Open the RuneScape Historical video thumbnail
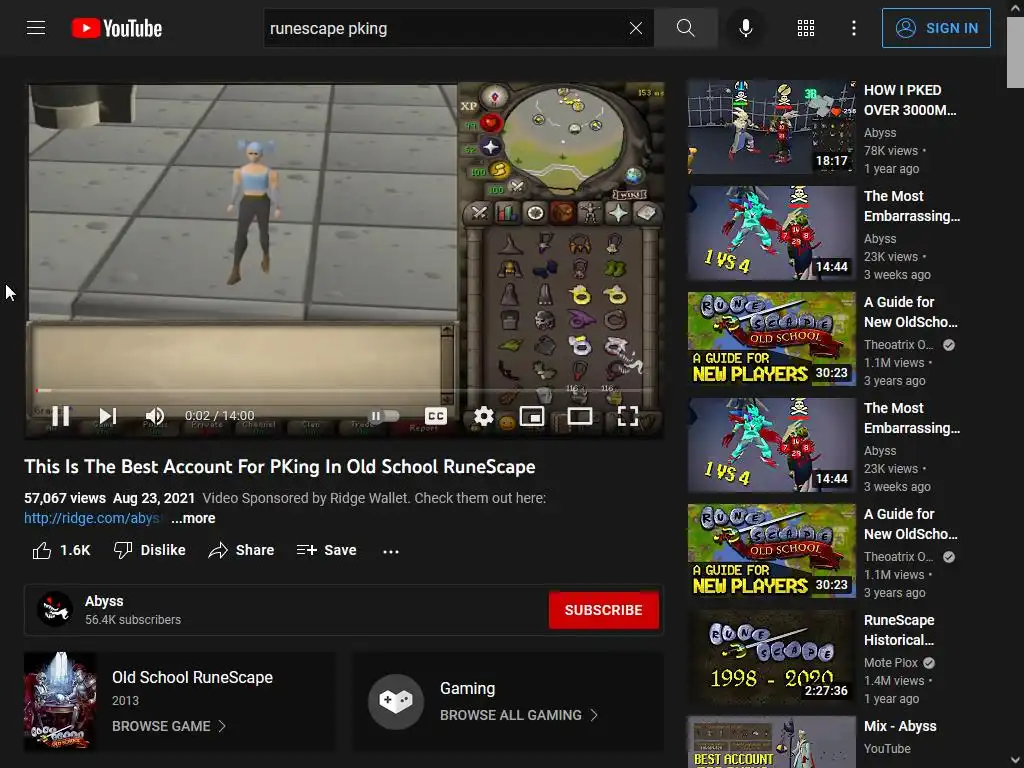Screen dimensions: 1024x768 pos(771,657)
